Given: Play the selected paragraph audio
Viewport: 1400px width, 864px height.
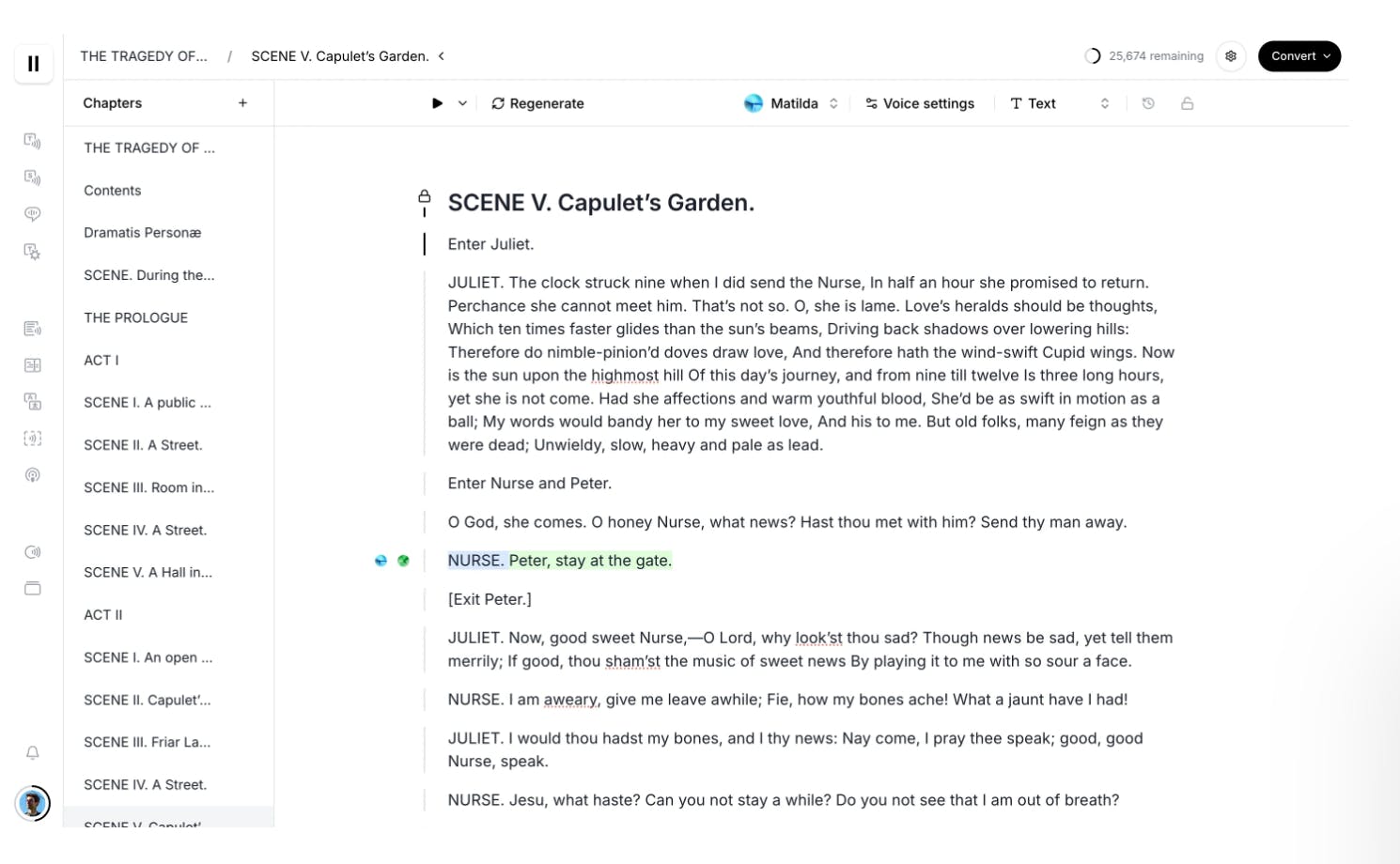Looking at the screenshot, I should pyautogui.click(x=437, y=103).
